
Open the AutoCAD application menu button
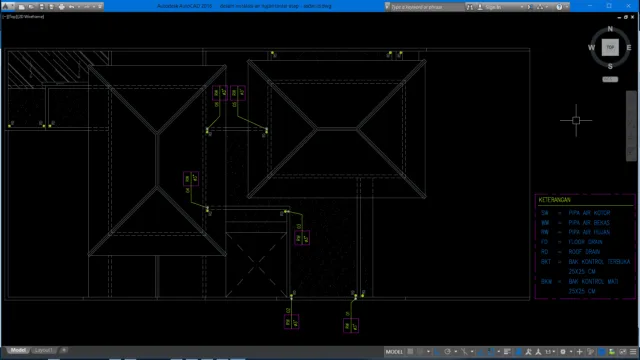(6, 7)
